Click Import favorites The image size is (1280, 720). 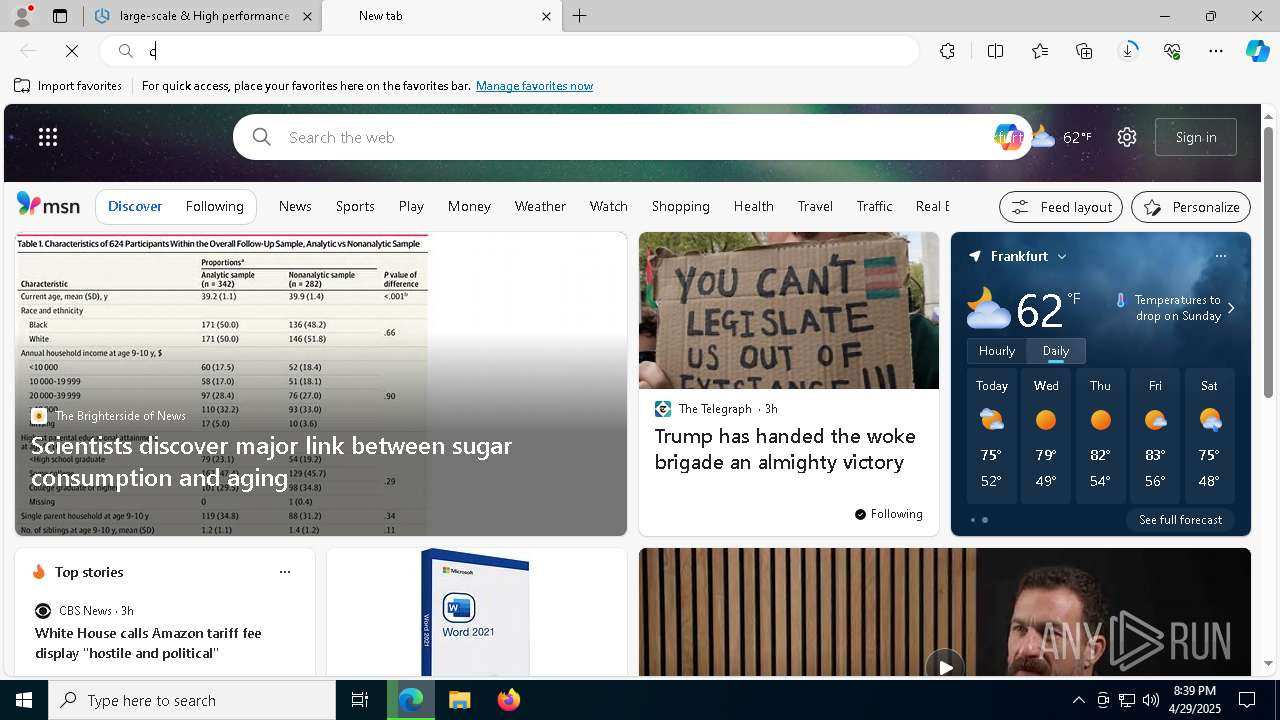pos(68,86)
